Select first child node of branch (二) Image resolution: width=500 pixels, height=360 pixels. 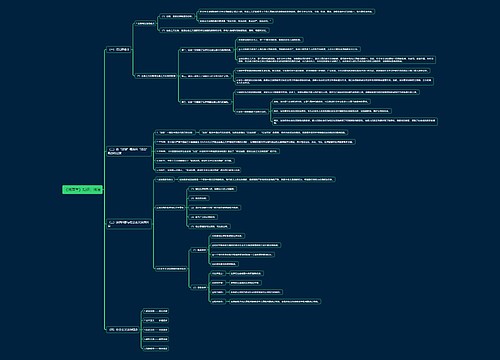coord(175,132)
